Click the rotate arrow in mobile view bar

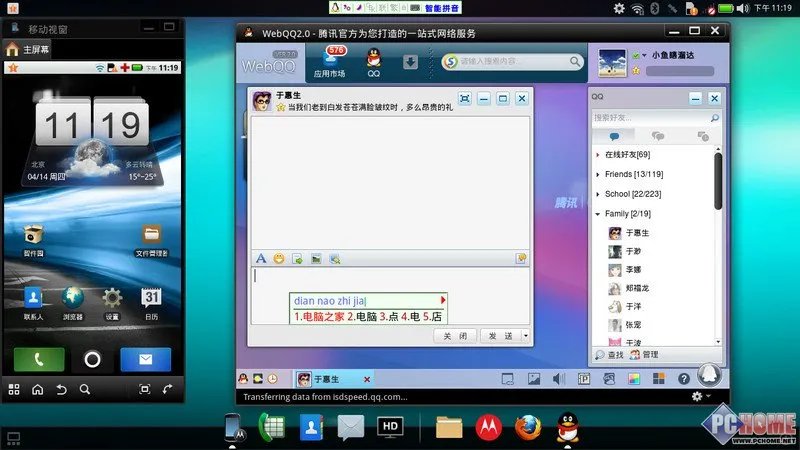[167, 390]
